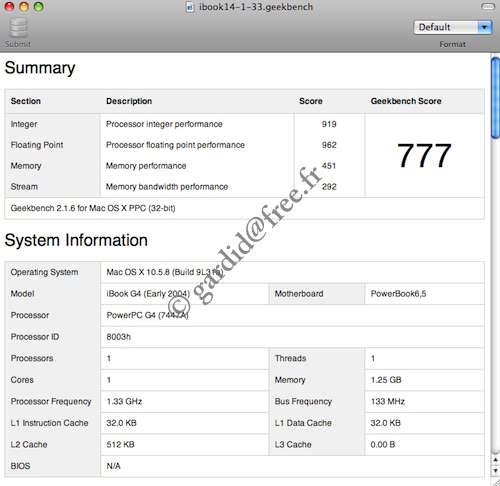Click the red close window button

click(9, 7)
